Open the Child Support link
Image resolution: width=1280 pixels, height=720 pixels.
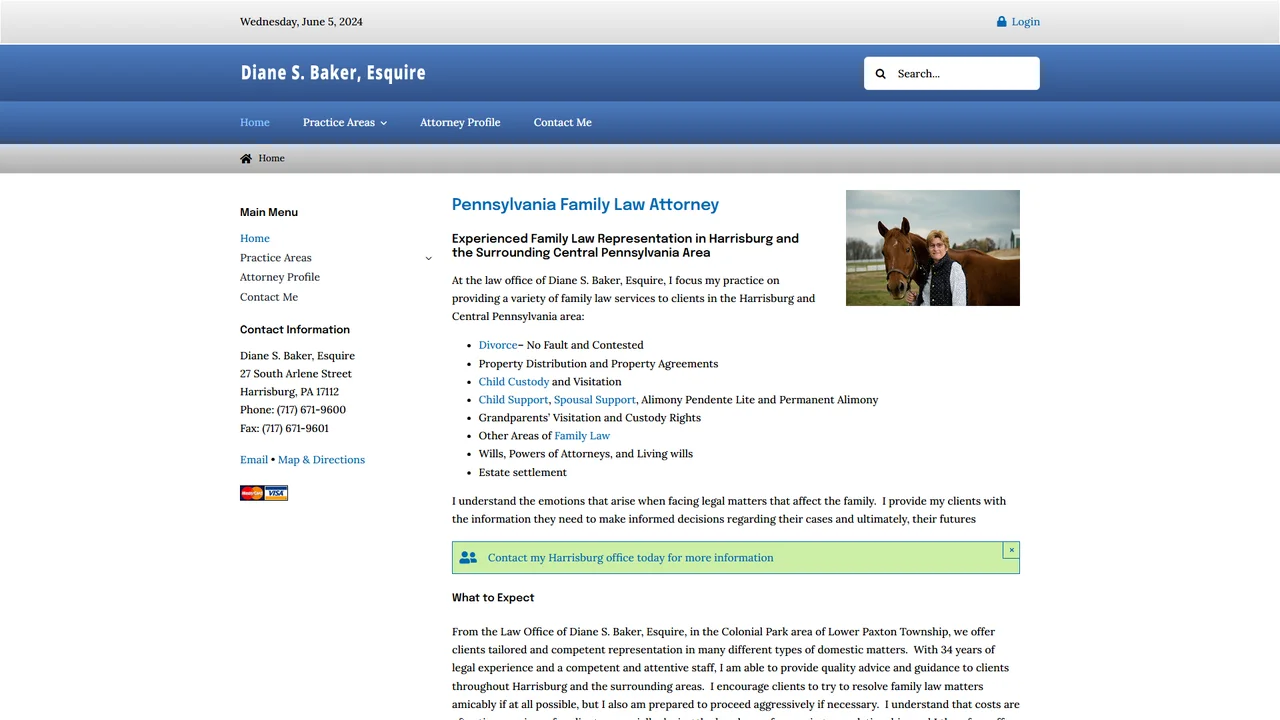tap(513, 400)
